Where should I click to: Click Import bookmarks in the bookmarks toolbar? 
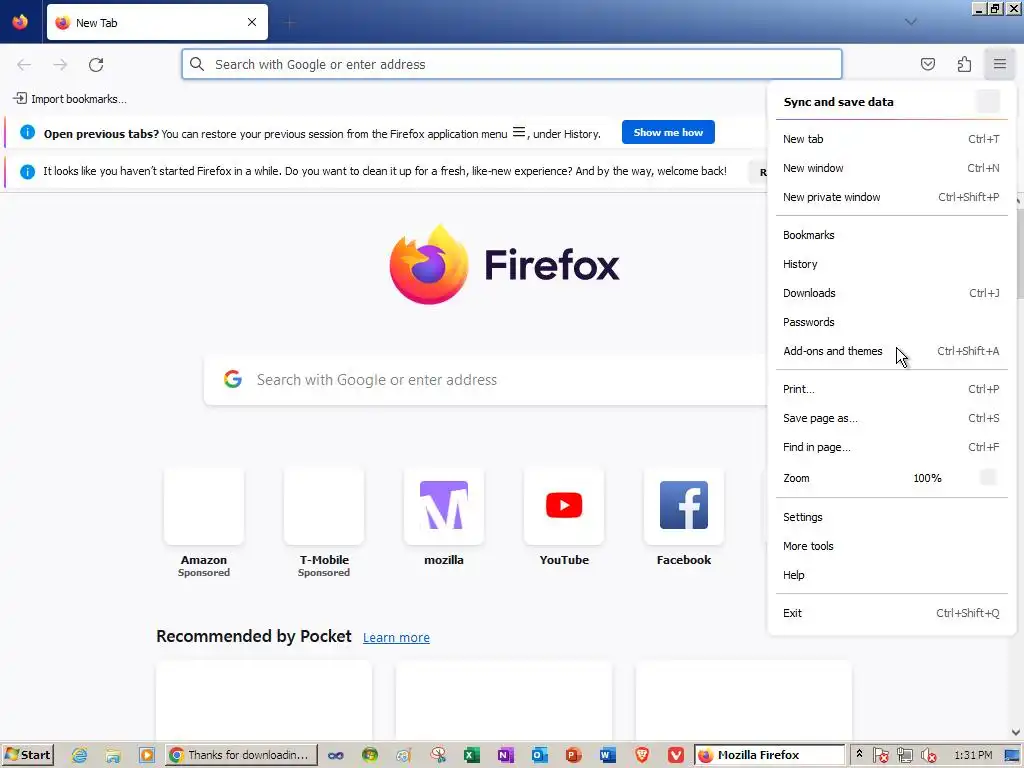tap(70, 99)
